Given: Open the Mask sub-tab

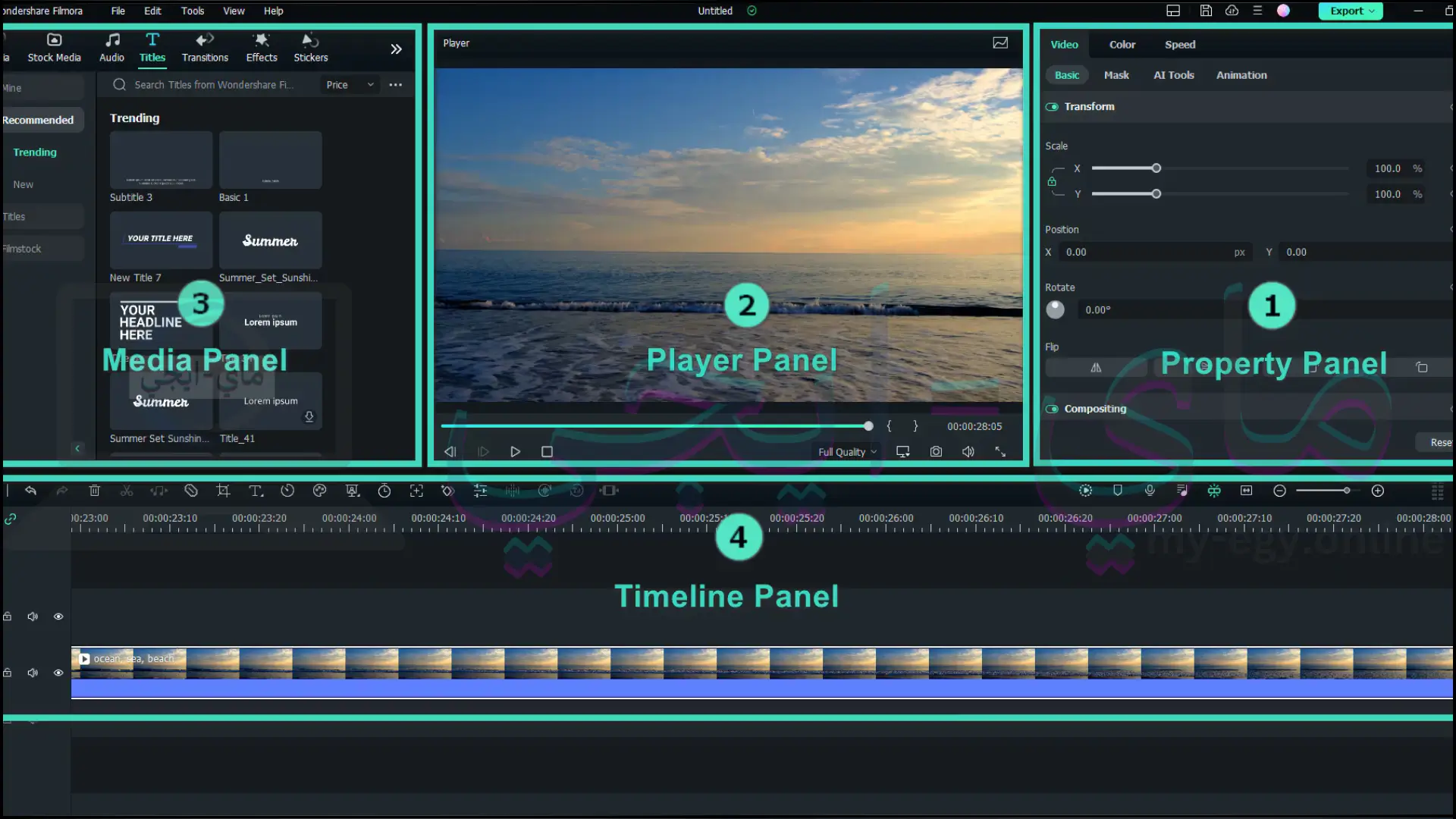Looking at the screenshot, I should tap(1116, 75).
